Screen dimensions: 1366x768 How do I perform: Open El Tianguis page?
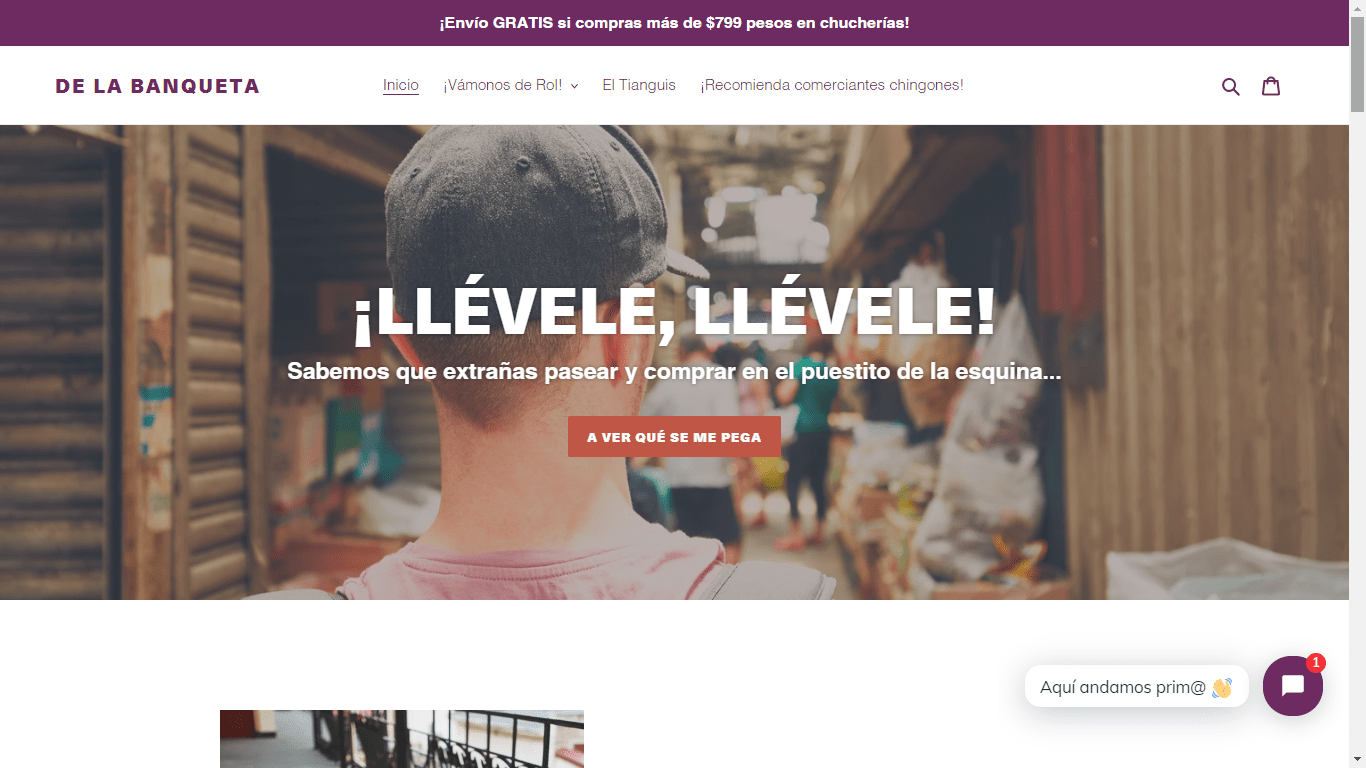pyautogui.click(x=639, y=85)
